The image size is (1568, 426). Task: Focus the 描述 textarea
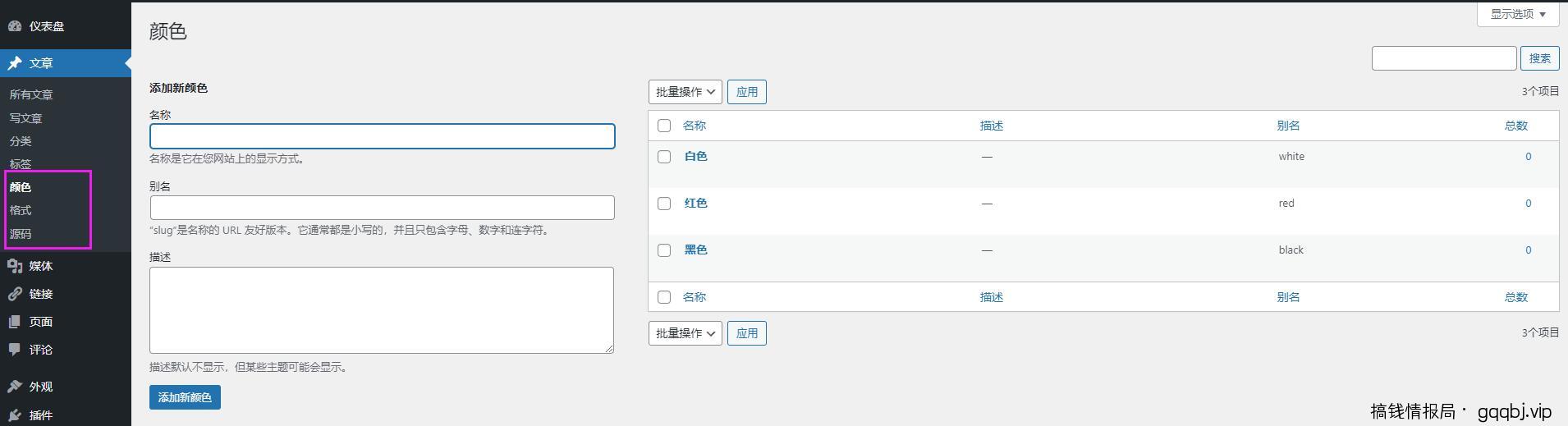tap(382, 310)
